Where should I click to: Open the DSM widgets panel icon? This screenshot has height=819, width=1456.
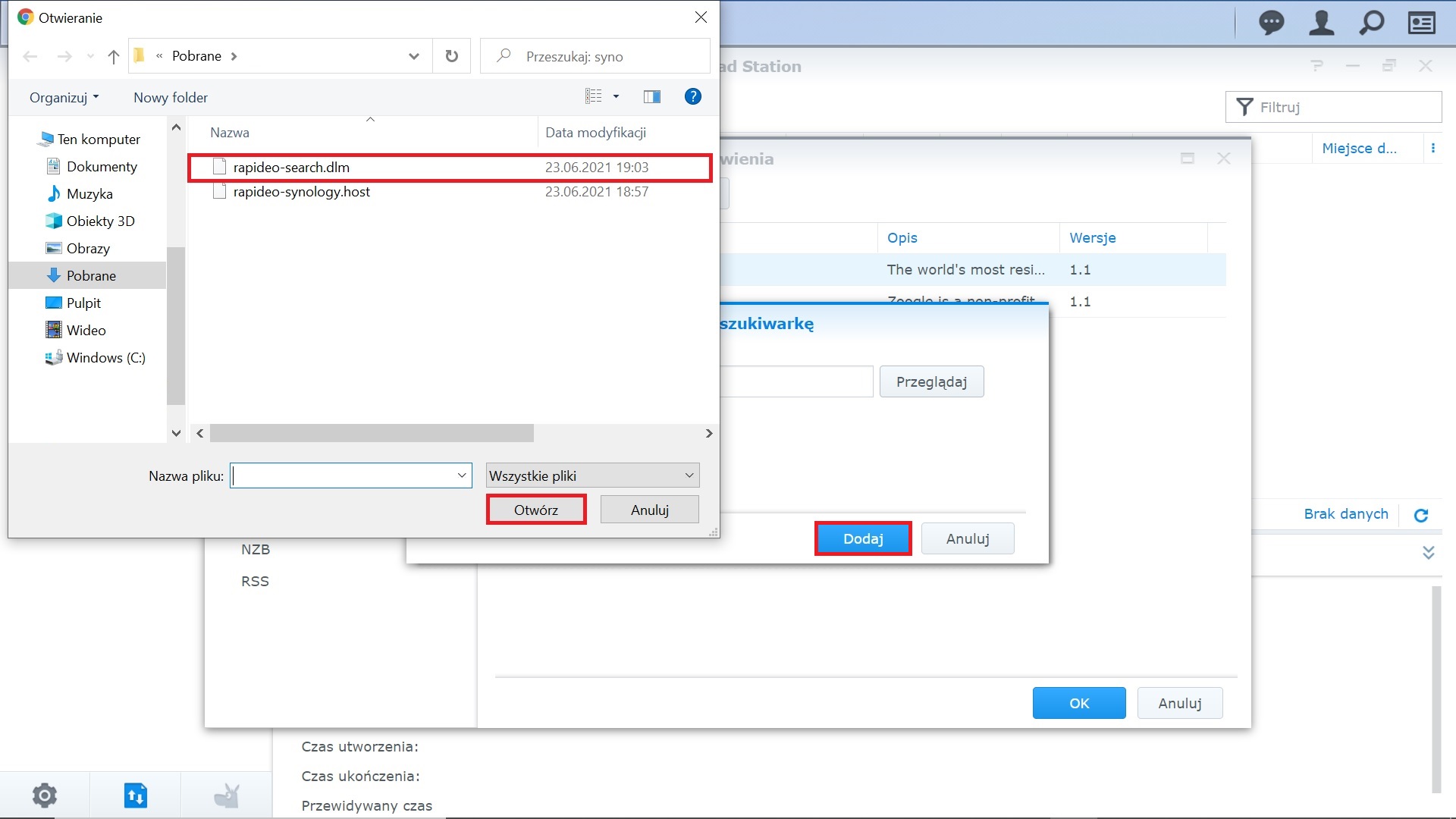tap(1421, 23)
